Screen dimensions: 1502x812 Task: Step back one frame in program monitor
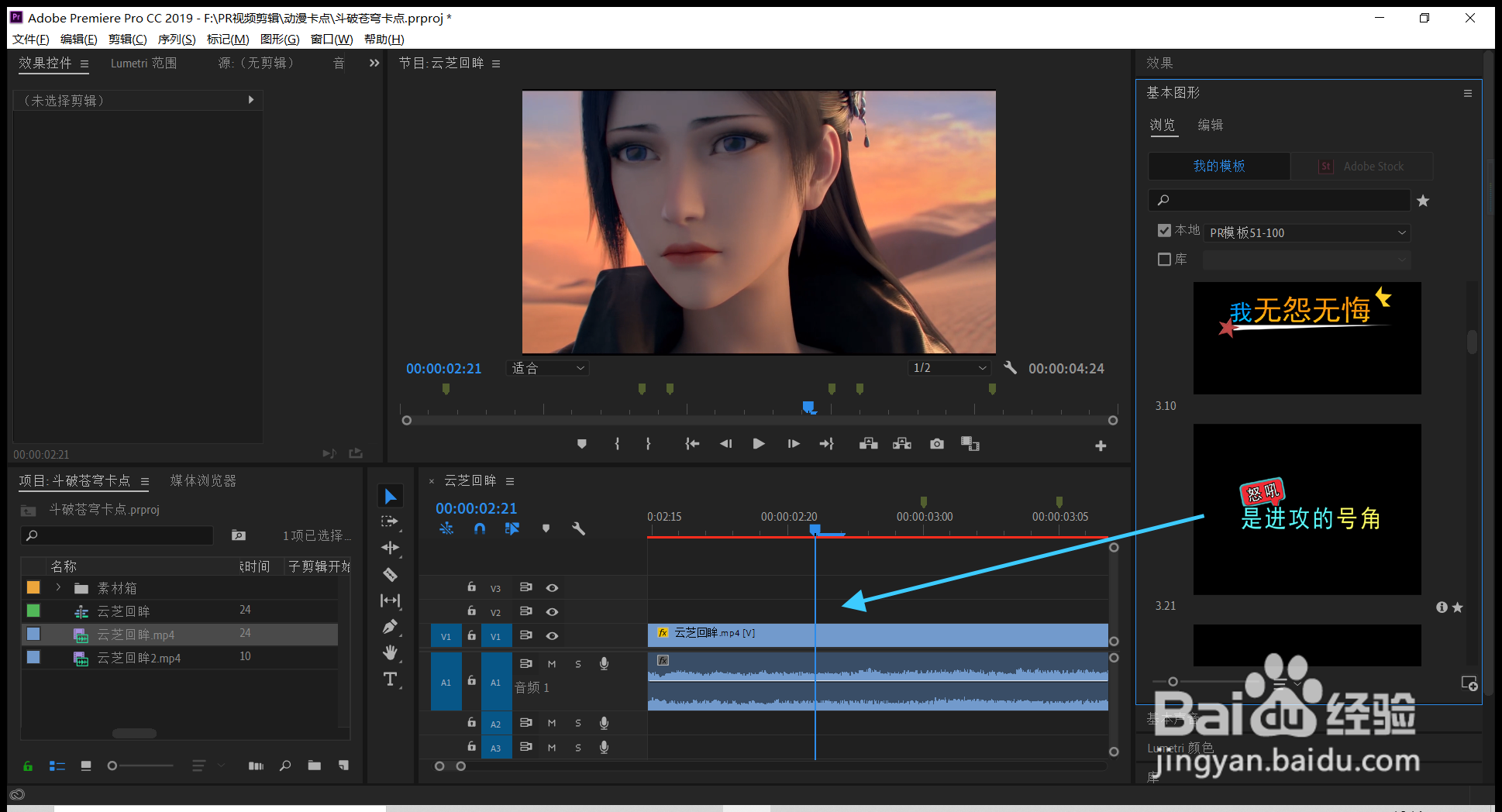[x=725, y=444]
